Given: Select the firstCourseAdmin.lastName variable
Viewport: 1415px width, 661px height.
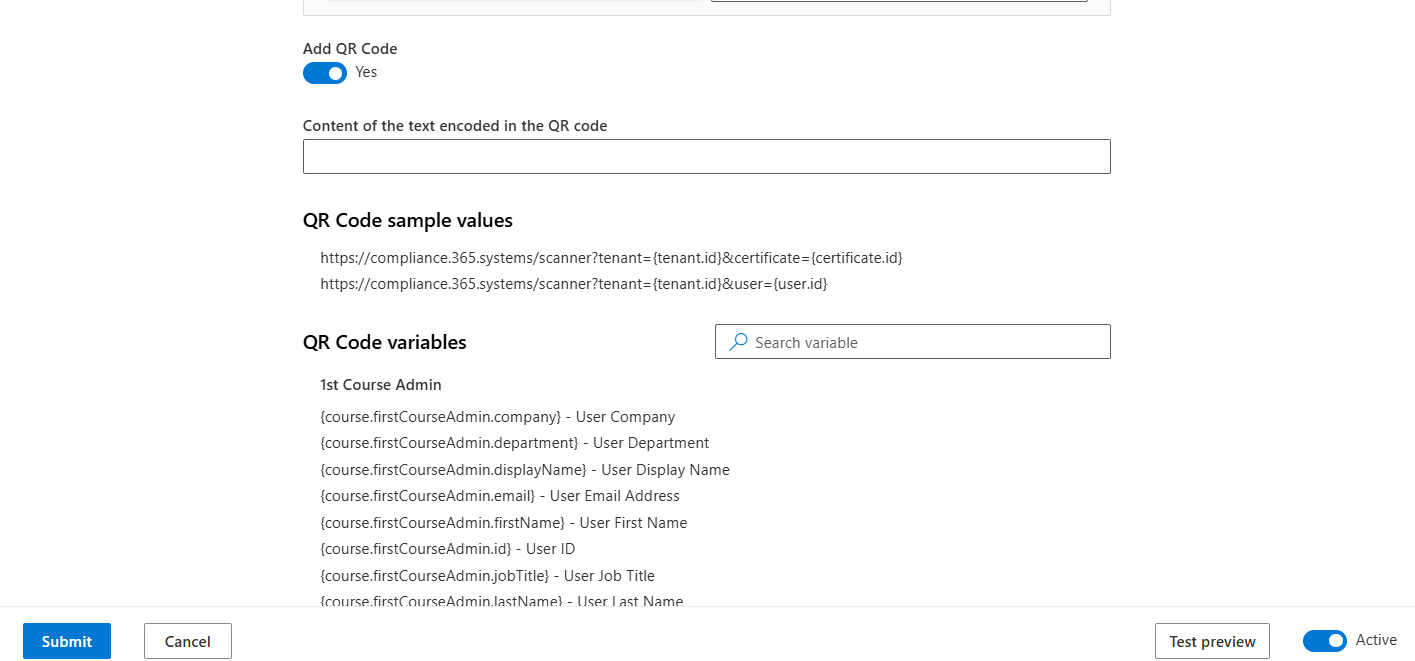Looking at the screenshot, I should tap(501, 600).
